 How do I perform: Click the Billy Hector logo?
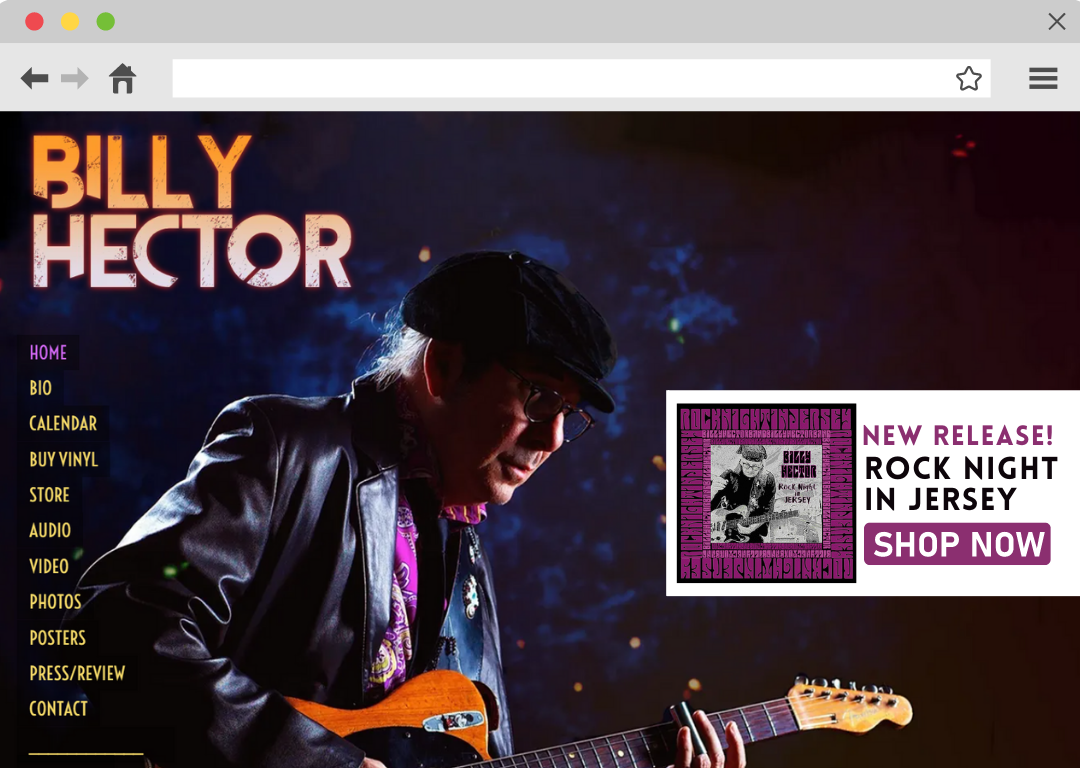[x=191, y=211]
